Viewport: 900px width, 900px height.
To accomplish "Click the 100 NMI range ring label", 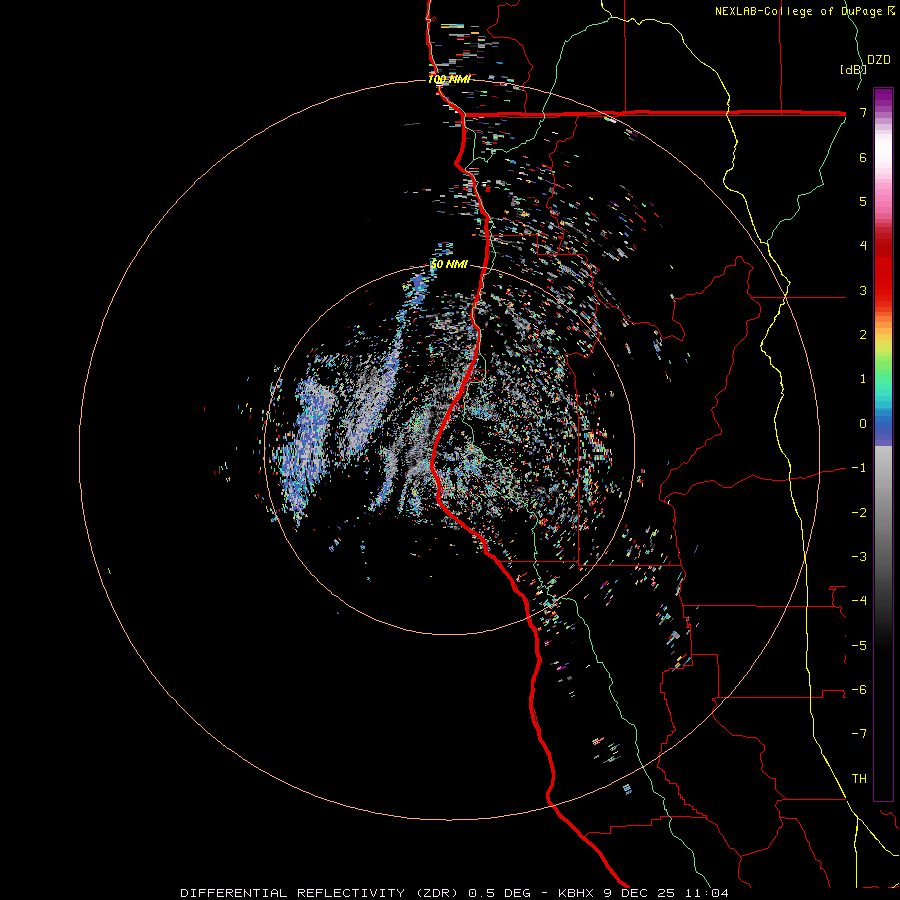I will click(x=449, y=79).
